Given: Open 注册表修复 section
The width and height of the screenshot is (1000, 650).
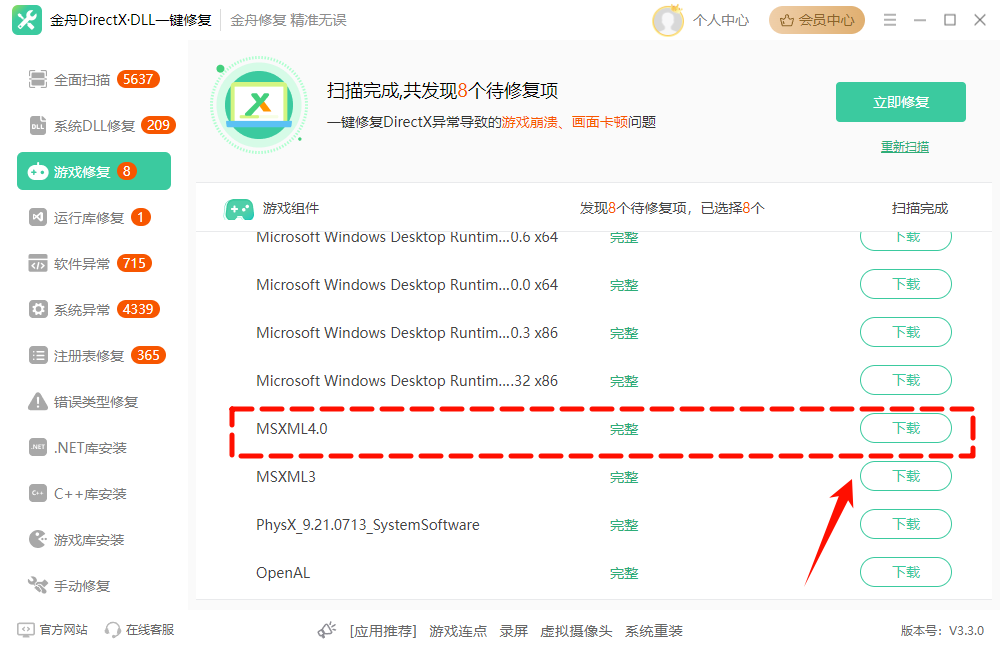Looking at the screenshot, I should point(94,355).
